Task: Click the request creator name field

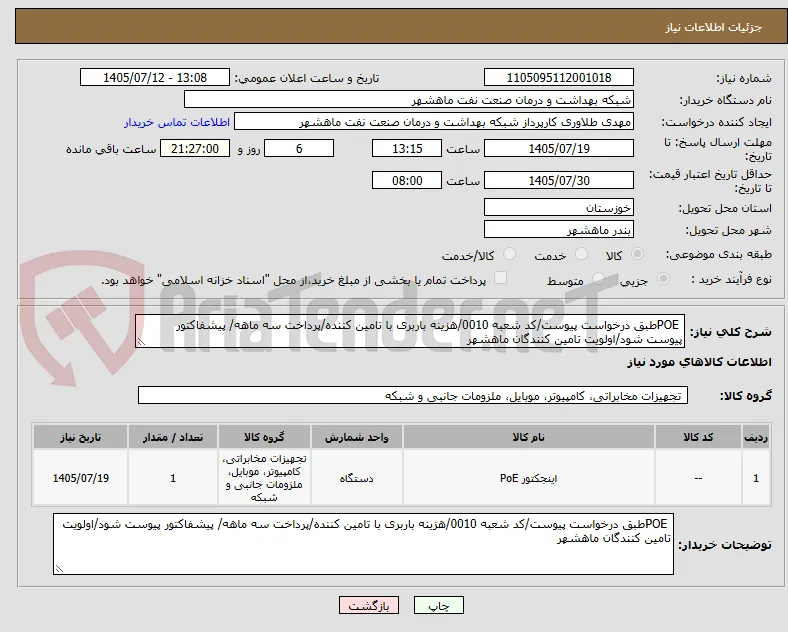Action: 434,122
